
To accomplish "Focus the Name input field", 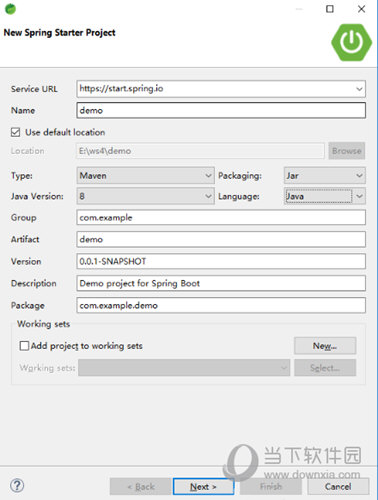I will coord(221,110).
